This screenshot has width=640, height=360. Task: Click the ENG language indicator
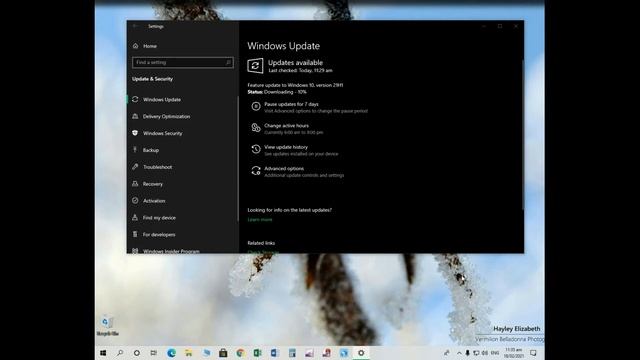[495, 353]
